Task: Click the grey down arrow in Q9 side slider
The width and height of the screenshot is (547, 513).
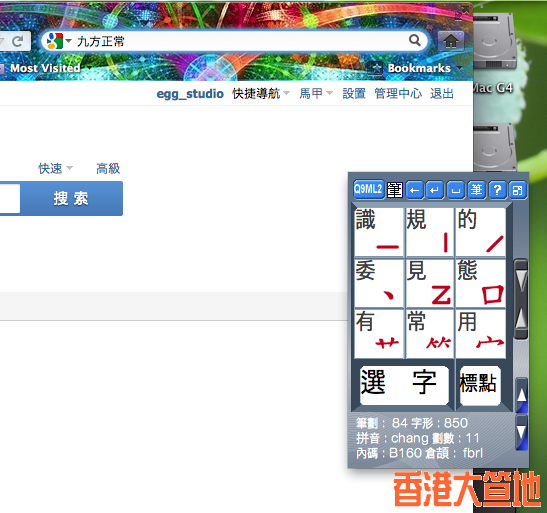Action: click(521, 281)
